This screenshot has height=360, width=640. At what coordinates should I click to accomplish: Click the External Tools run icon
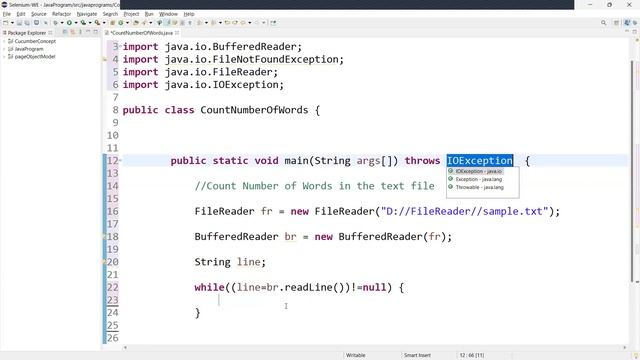97,23
